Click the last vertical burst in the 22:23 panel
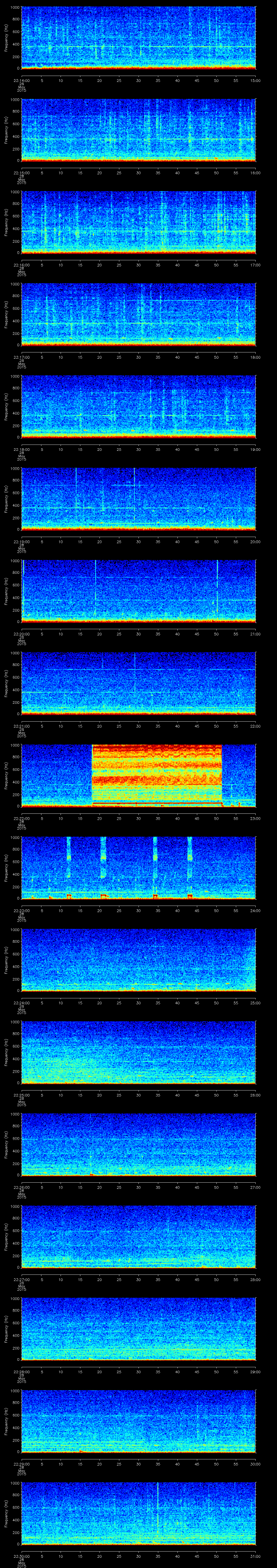The width and height of the screenshot is (277, 1568). pyautogui.click(x=190, y=868)
